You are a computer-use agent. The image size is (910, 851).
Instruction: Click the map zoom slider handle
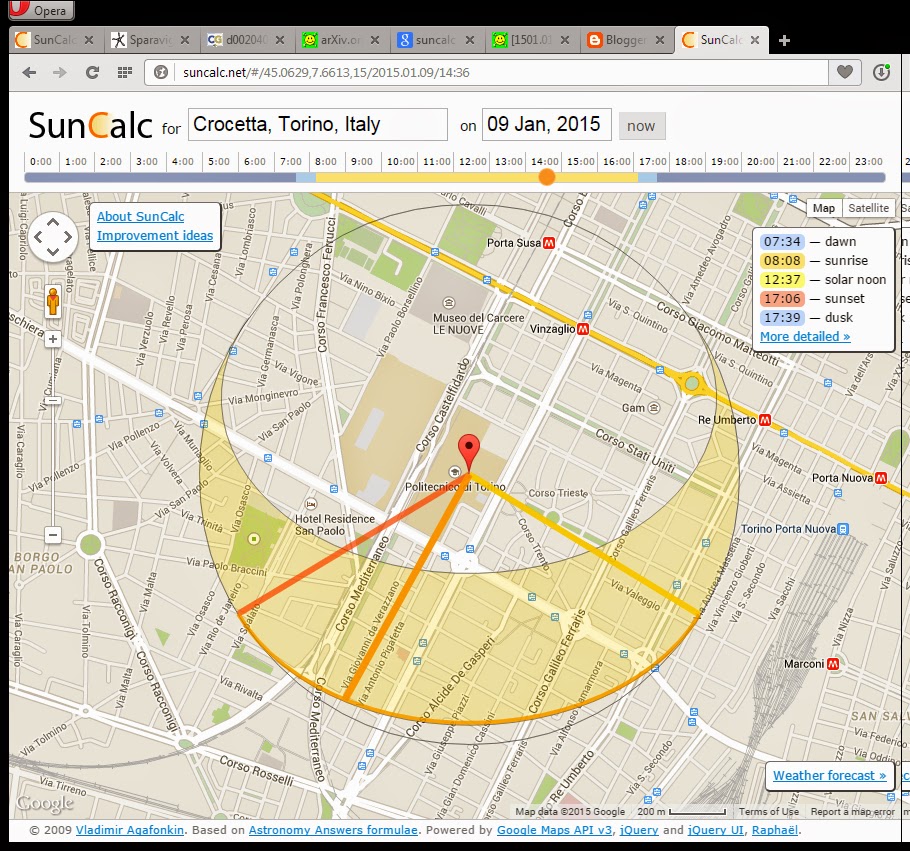(x=53, y=401)
